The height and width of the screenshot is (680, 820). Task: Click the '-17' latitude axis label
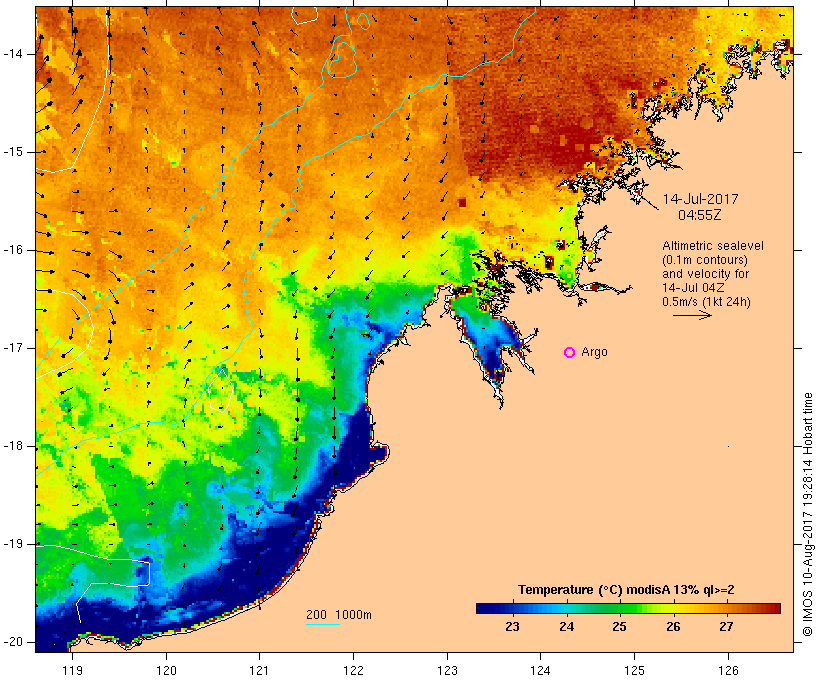13,348
